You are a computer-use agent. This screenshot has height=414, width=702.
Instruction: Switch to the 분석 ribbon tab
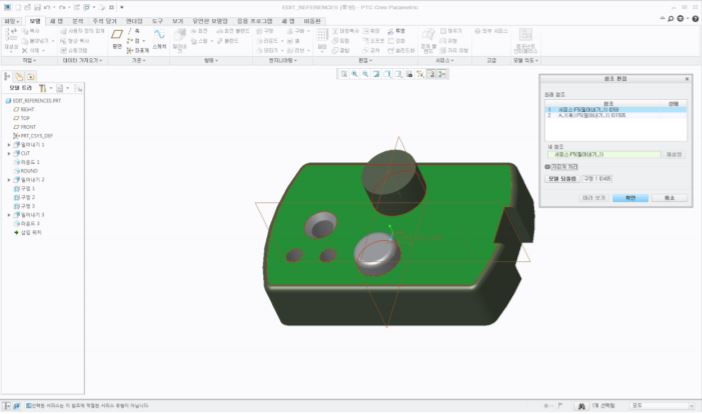78,21
